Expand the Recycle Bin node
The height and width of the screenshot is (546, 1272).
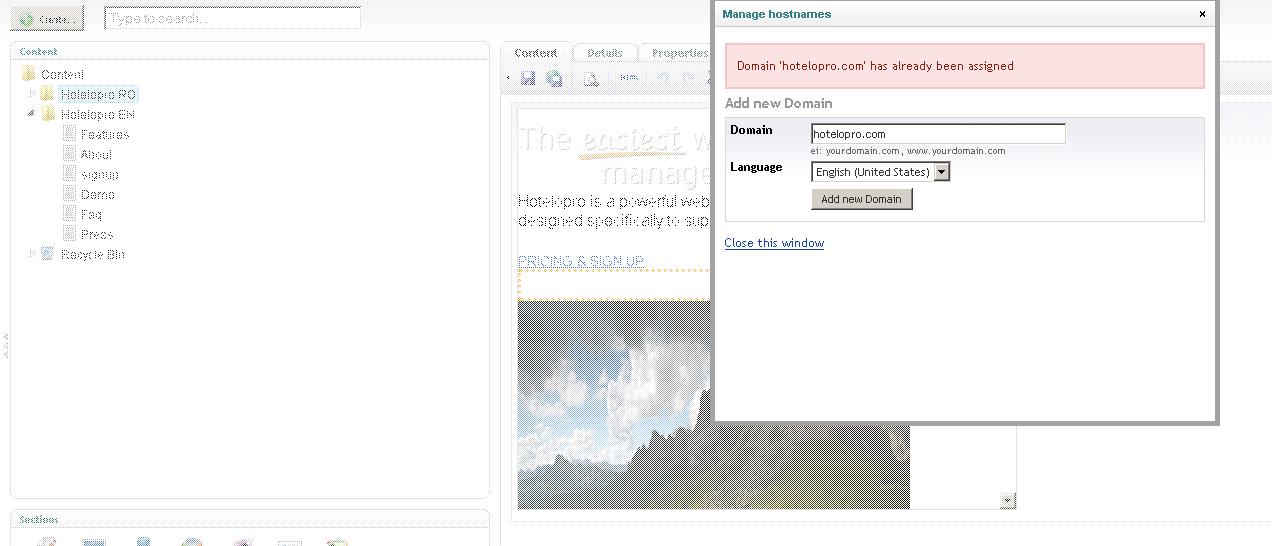pos(32,254)
